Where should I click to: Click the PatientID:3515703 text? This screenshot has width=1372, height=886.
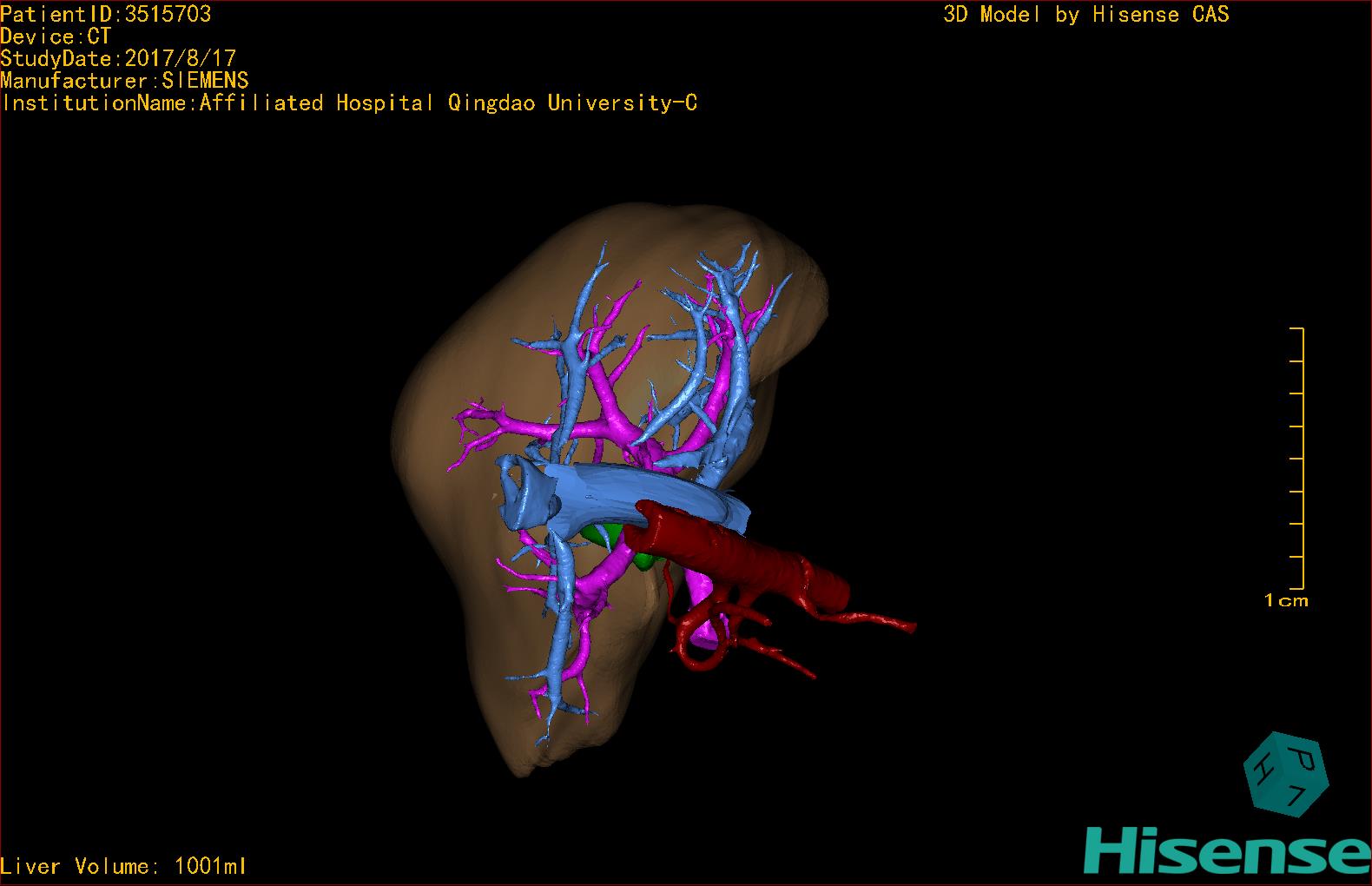click(106, 14)
